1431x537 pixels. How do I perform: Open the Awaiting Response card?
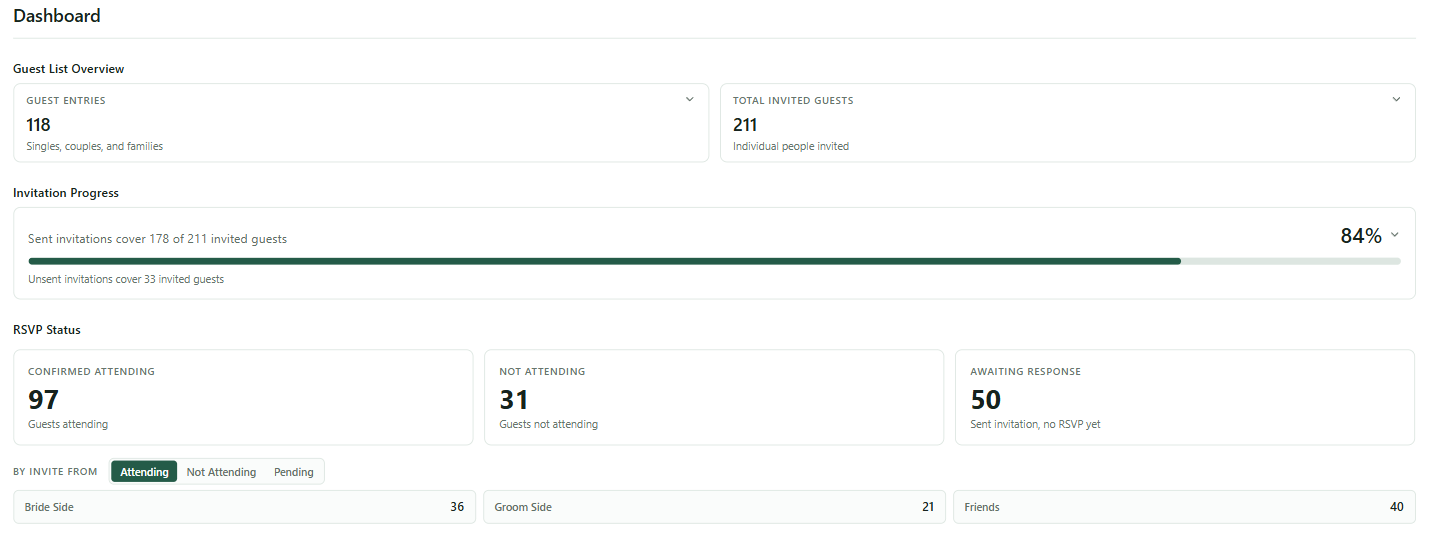tap(1185, 397)
